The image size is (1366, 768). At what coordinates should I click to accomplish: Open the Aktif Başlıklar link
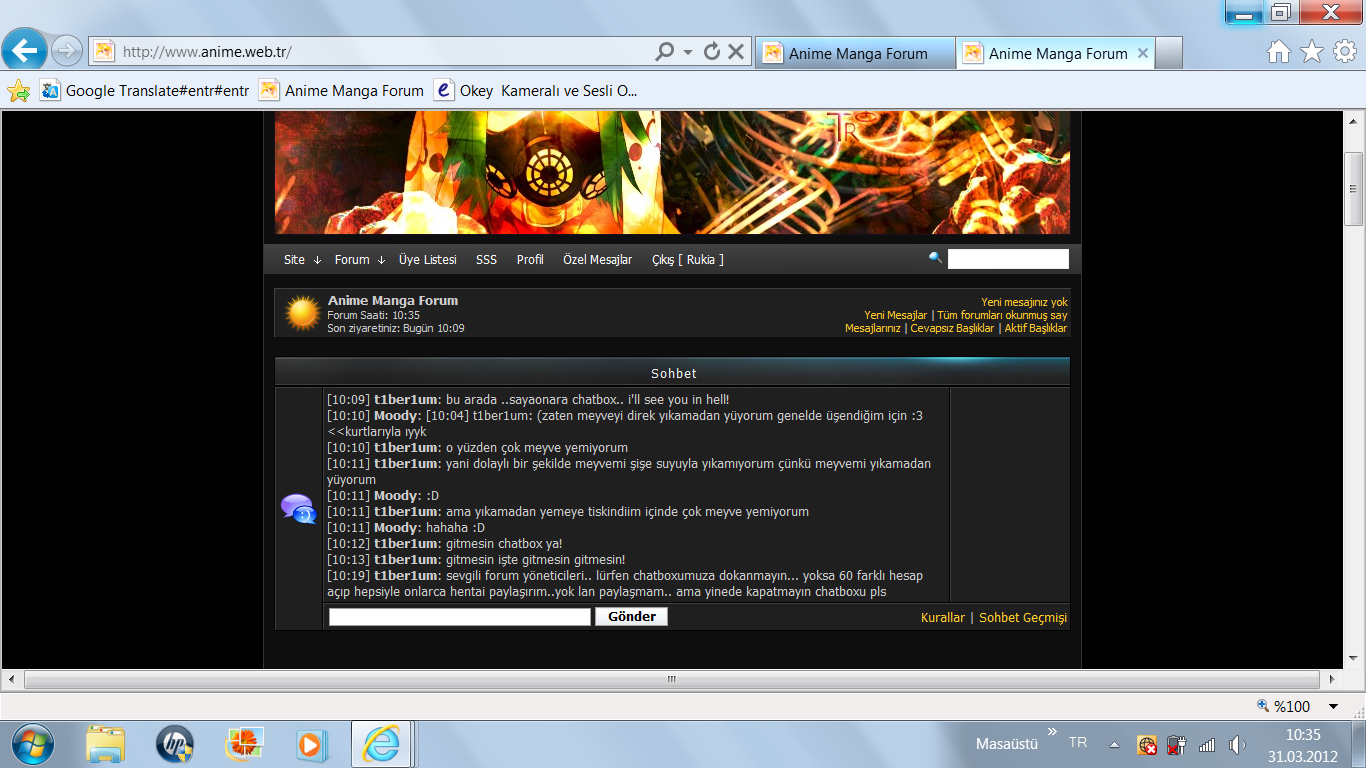coord(1036,328)
